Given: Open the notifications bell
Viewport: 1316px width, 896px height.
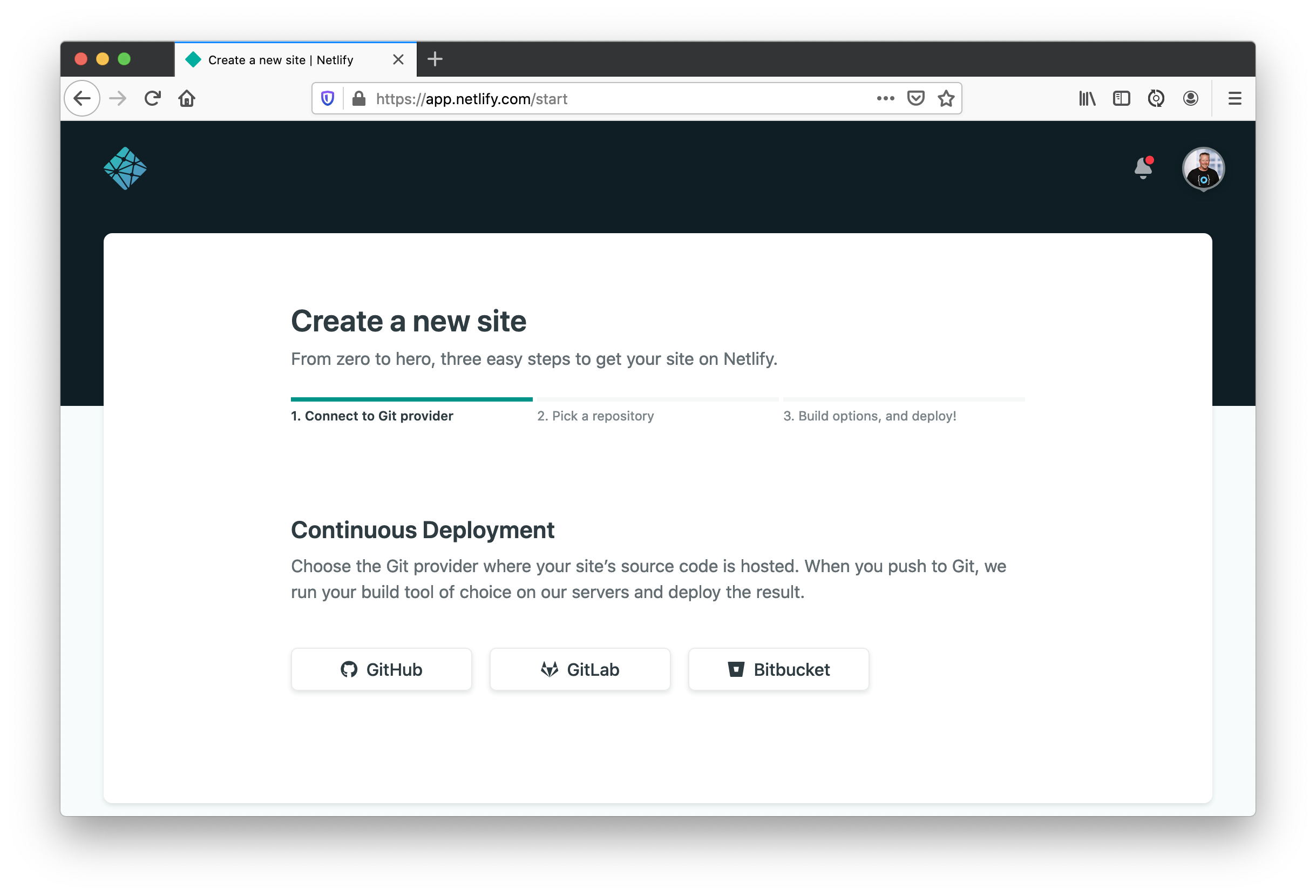Looking at the screenshot, I should (1143, 168).
